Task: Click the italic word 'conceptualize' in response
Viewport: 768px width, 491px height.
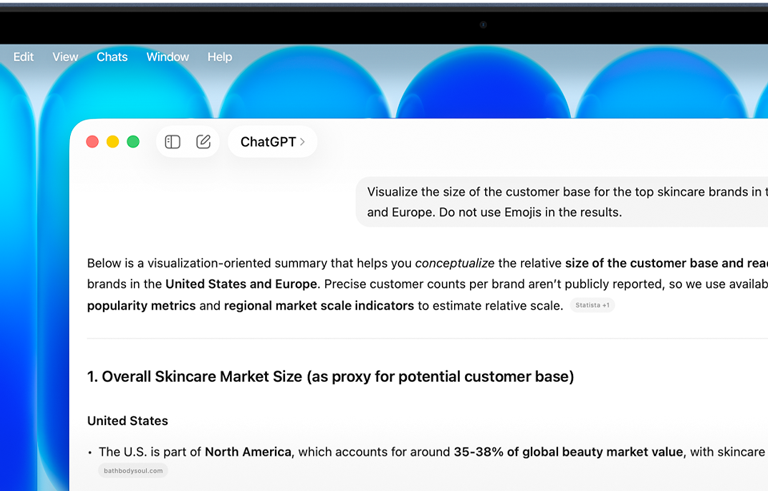Action: (x=454, y=263)
